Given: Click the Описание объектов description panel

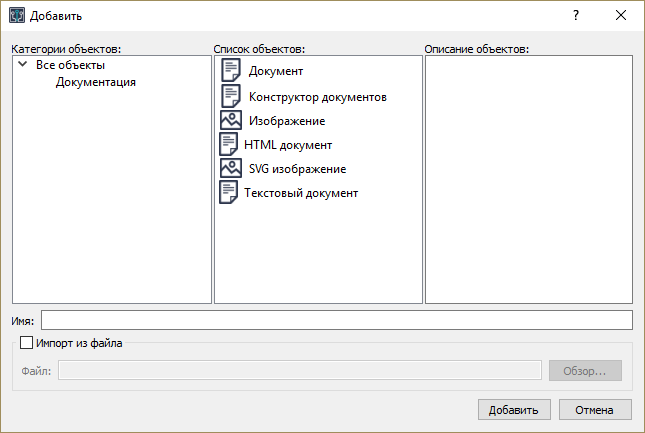Looking at the screenshot, I should [x=529, y=179].
